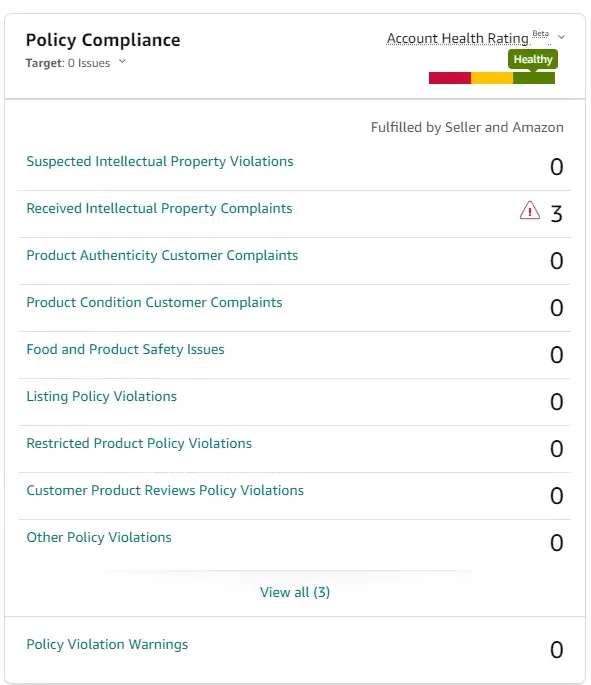This screenshot has width=591, height=685.
Task: Open Restricted Product Policy Violations
Action: tap(139, 443)
